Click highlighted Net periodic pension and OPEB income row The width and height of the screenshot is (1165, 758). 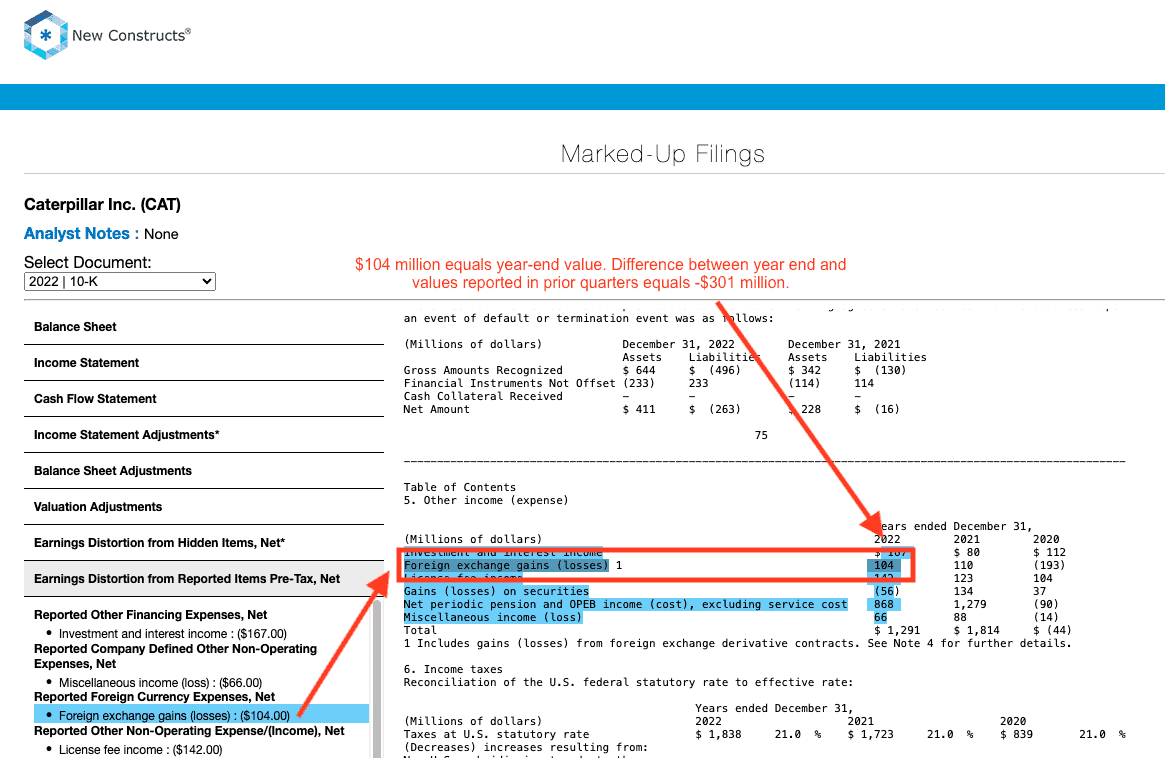tap(625, 604)
